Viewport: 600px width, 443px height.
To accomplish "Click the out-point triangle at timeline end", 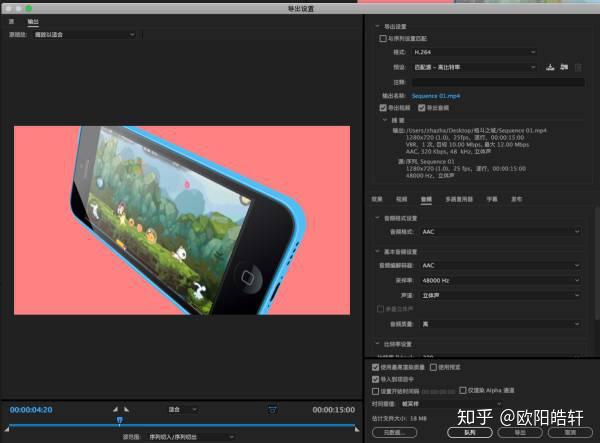I will click(x=357, y=429).
